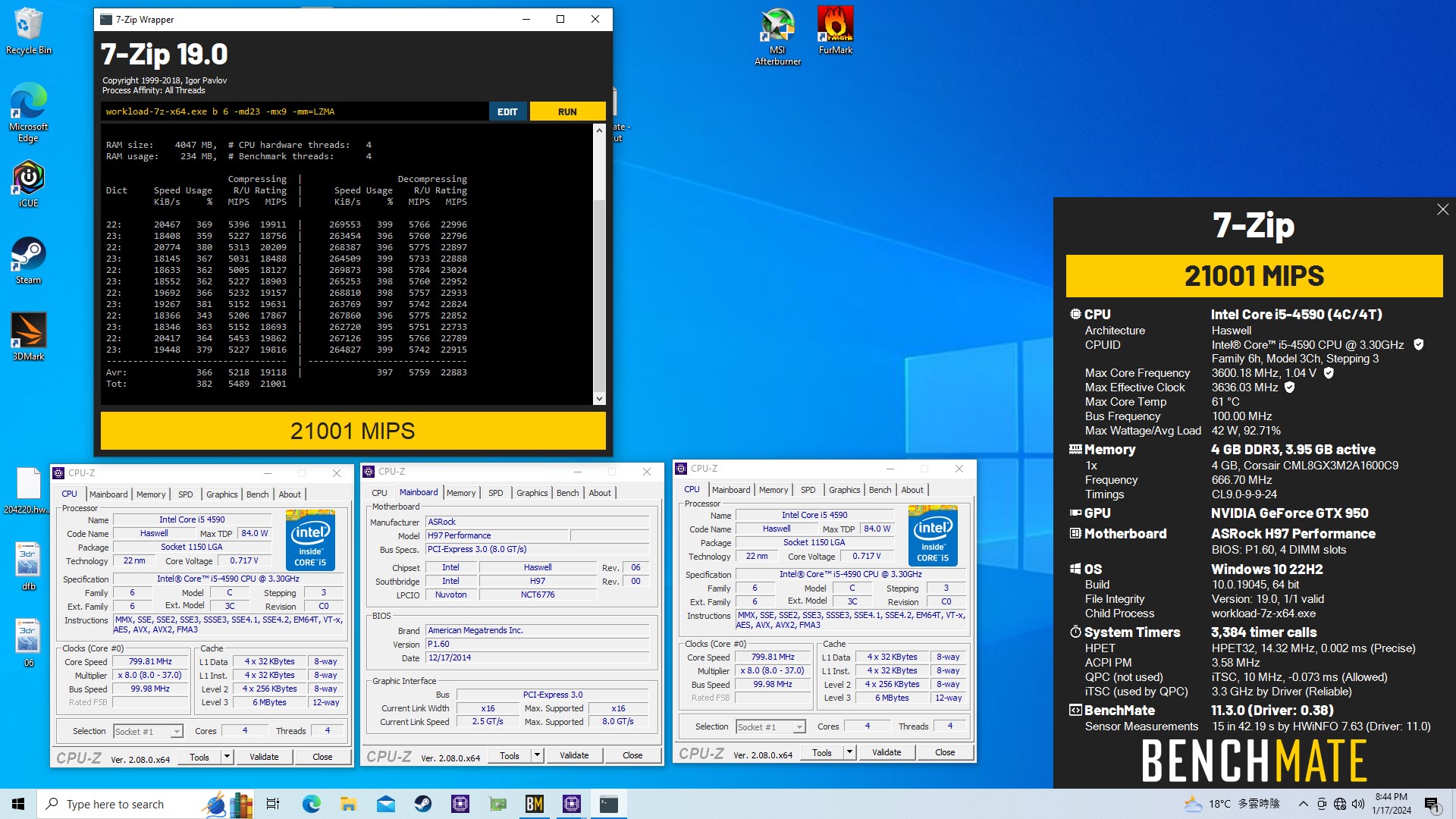Switch to Mainboard tab in rightmost CPU-Z
This screenshot has width=1456, height=819.
click(731, 490)
